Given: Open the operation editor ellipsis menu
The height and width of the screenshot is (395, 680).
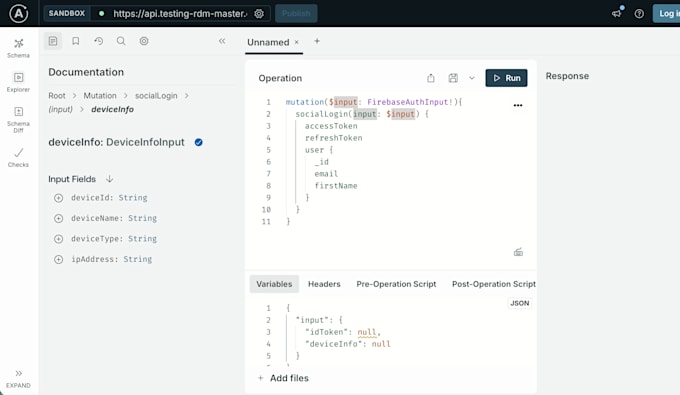Looking at the screenshot, I should [x=518, y=105].
